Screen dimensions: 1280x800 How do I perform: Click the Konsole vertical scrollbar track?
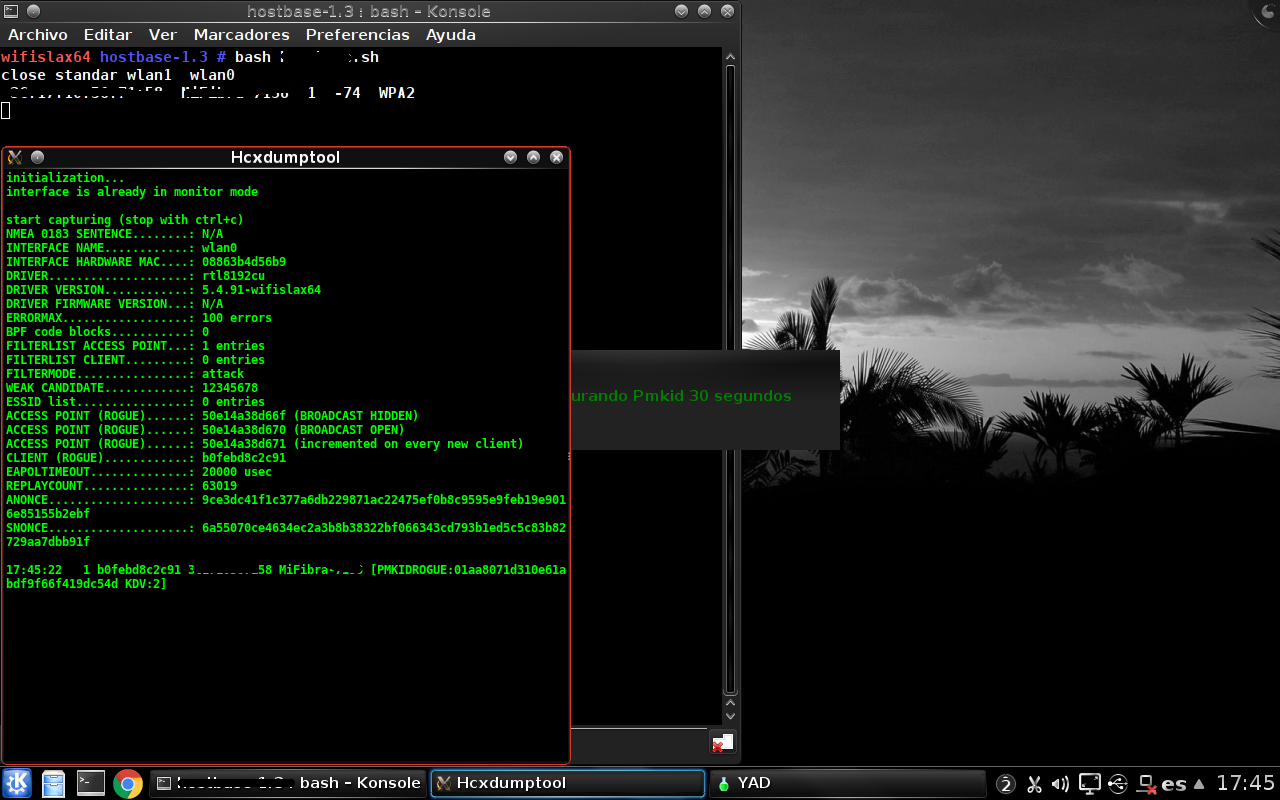pos(730,380)
